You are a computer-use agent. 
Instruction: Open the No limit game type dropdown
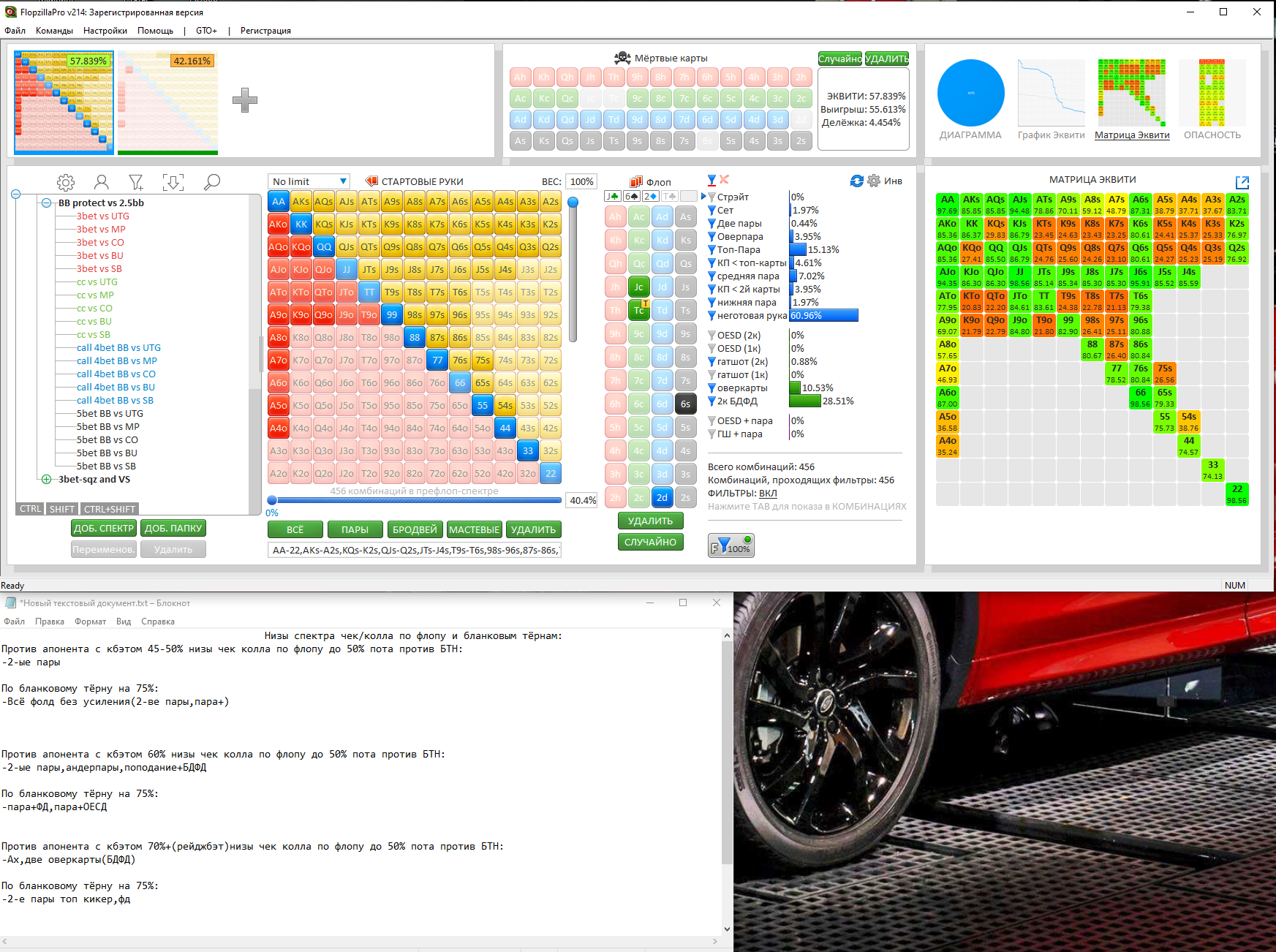click(309, 181)
